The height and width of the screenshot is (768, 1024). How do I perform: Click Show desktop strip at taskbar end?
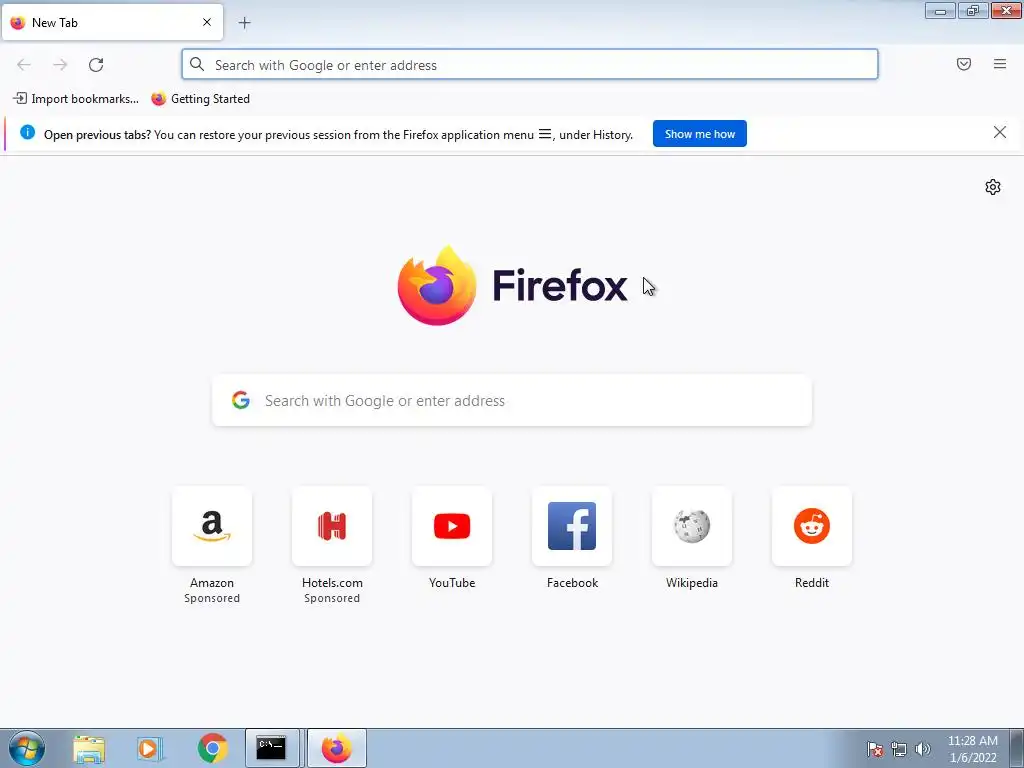(x=1016, y=748)
